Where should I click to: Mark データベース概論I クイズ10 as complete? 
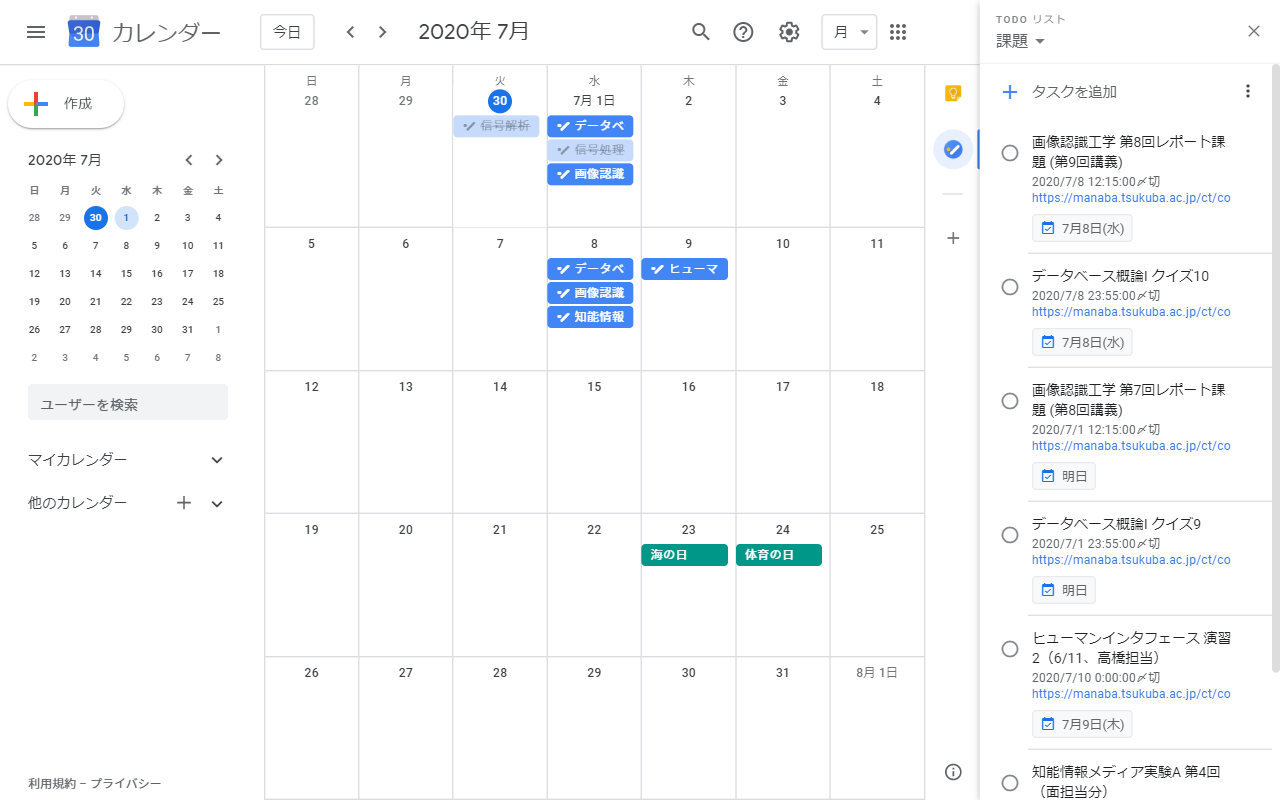click(1009, 286)
